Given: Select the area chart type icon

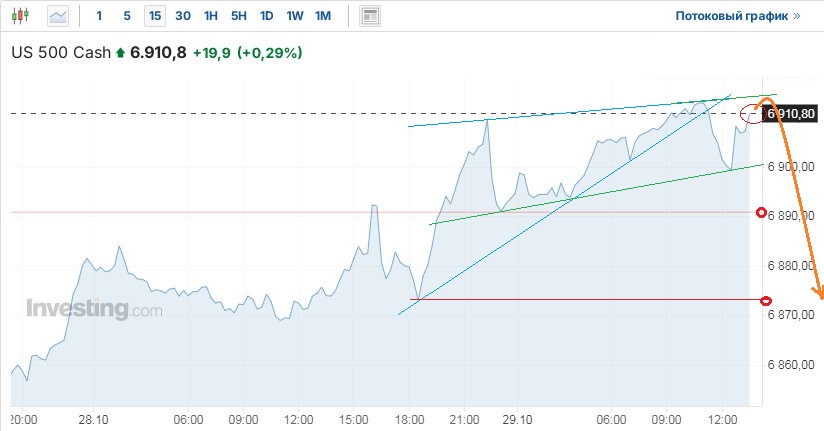Looking at the screenshot, I should pyautogui.click(x=59, y=16).
